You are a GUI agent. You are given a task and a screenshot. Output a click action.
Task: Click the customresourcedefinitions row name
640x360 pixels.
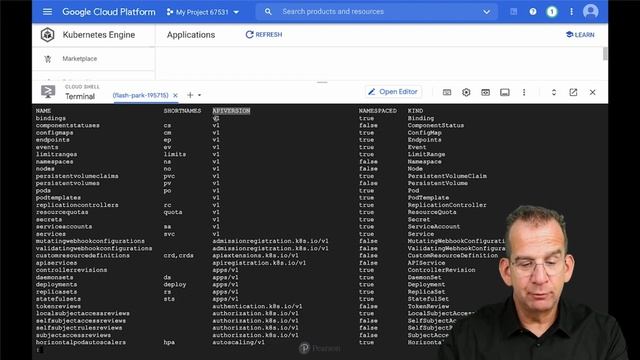pyautogui.click(x=82, y=256)
